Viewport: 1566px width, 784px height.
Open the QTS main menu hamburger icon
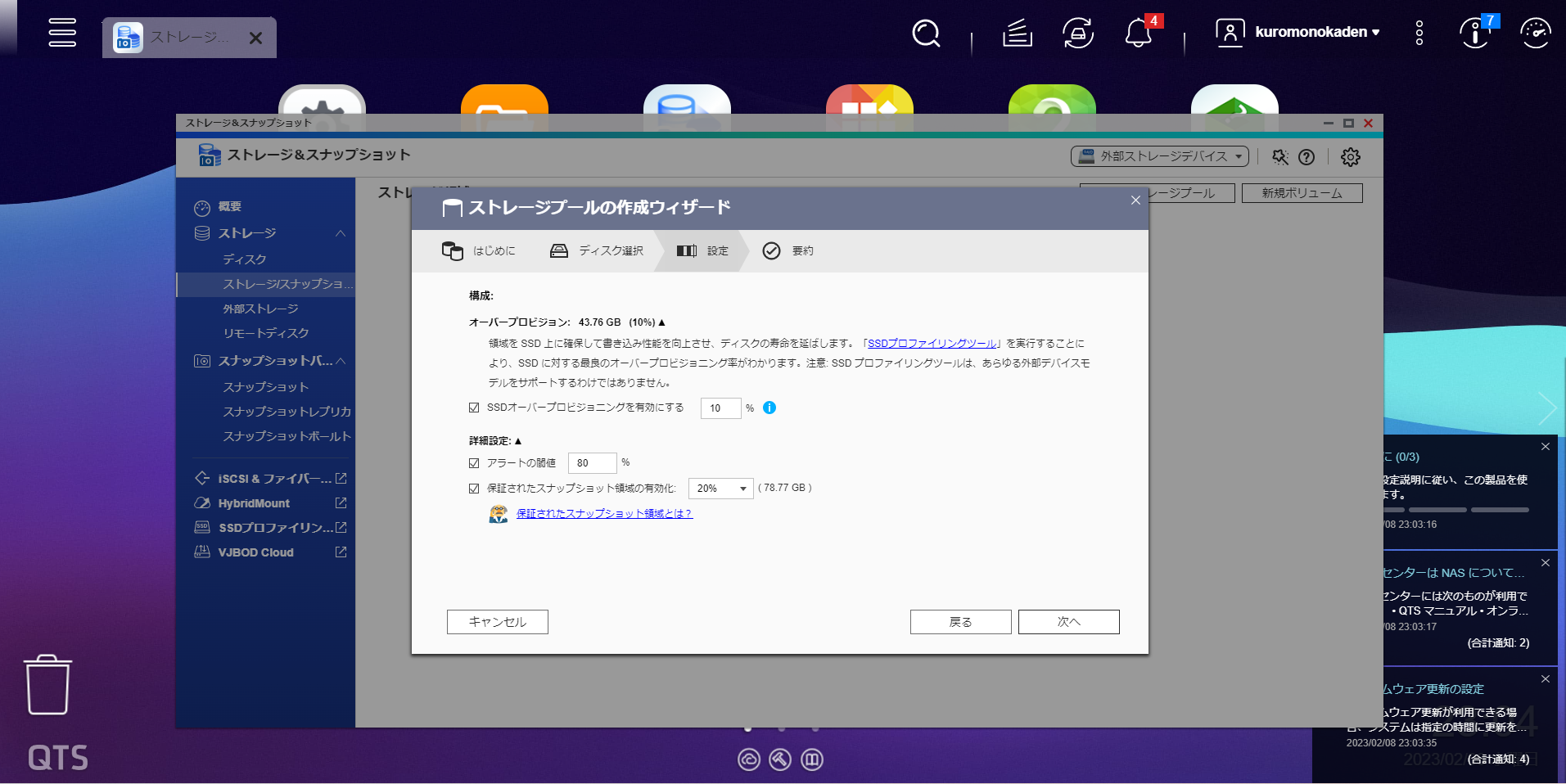pos(62,32)
